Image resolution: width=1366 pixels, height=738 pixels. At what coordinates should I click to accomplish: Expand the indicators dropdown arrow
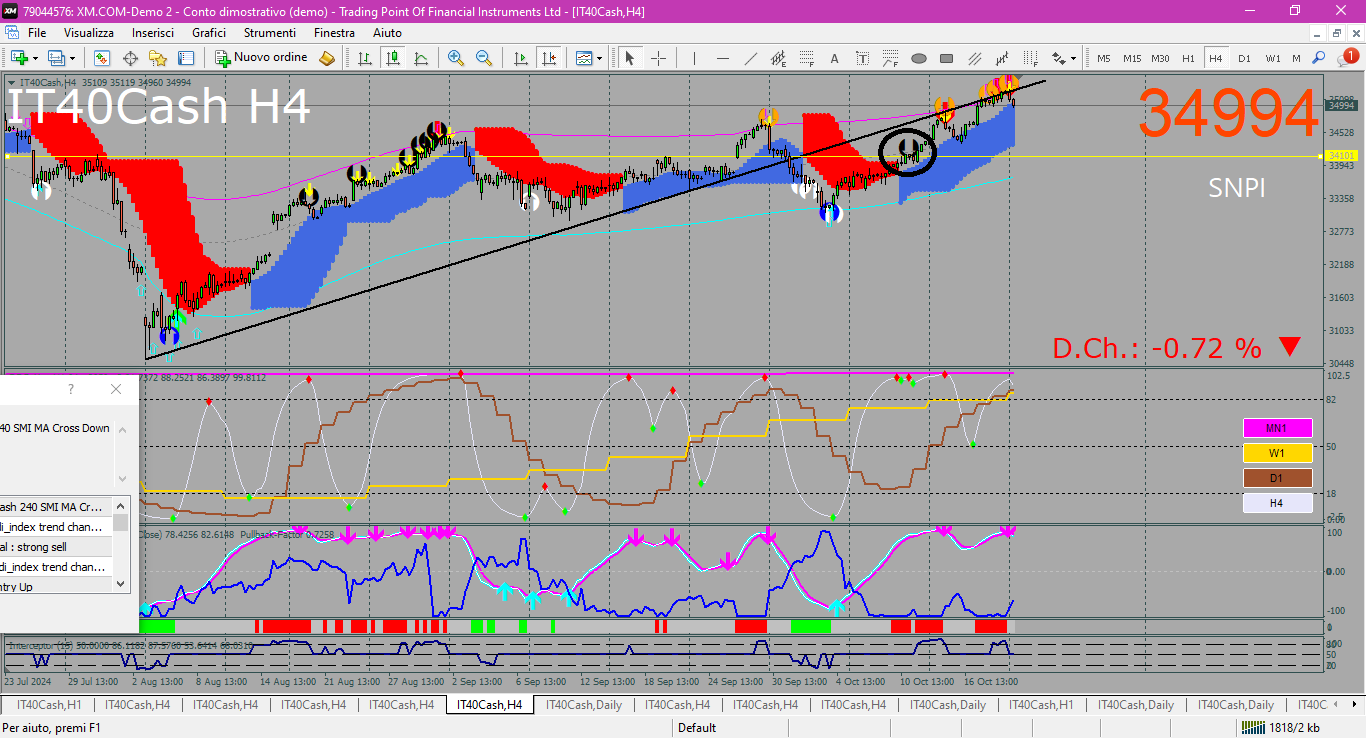(x=600, y=58)
